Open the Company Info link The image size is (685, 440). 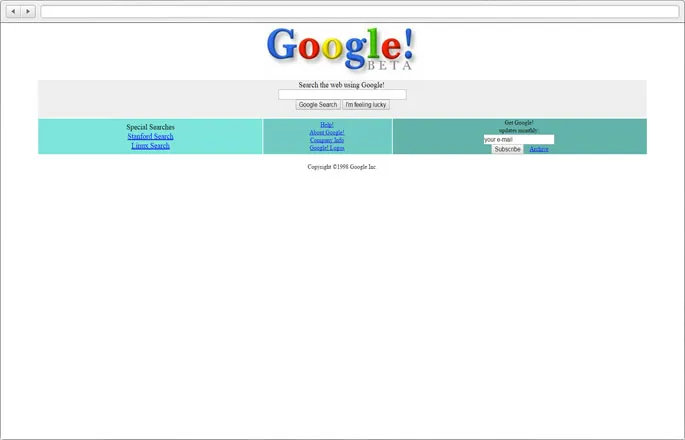coord(327,140)
